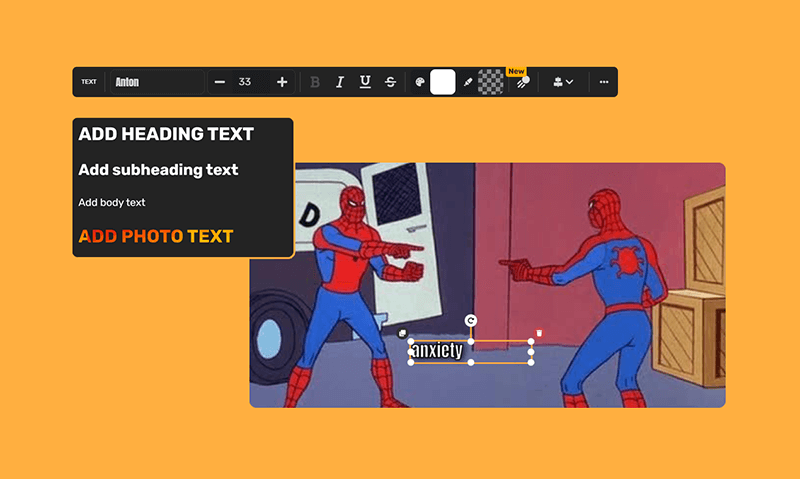Delete the text box with trash icon

(x=539, y=333)
